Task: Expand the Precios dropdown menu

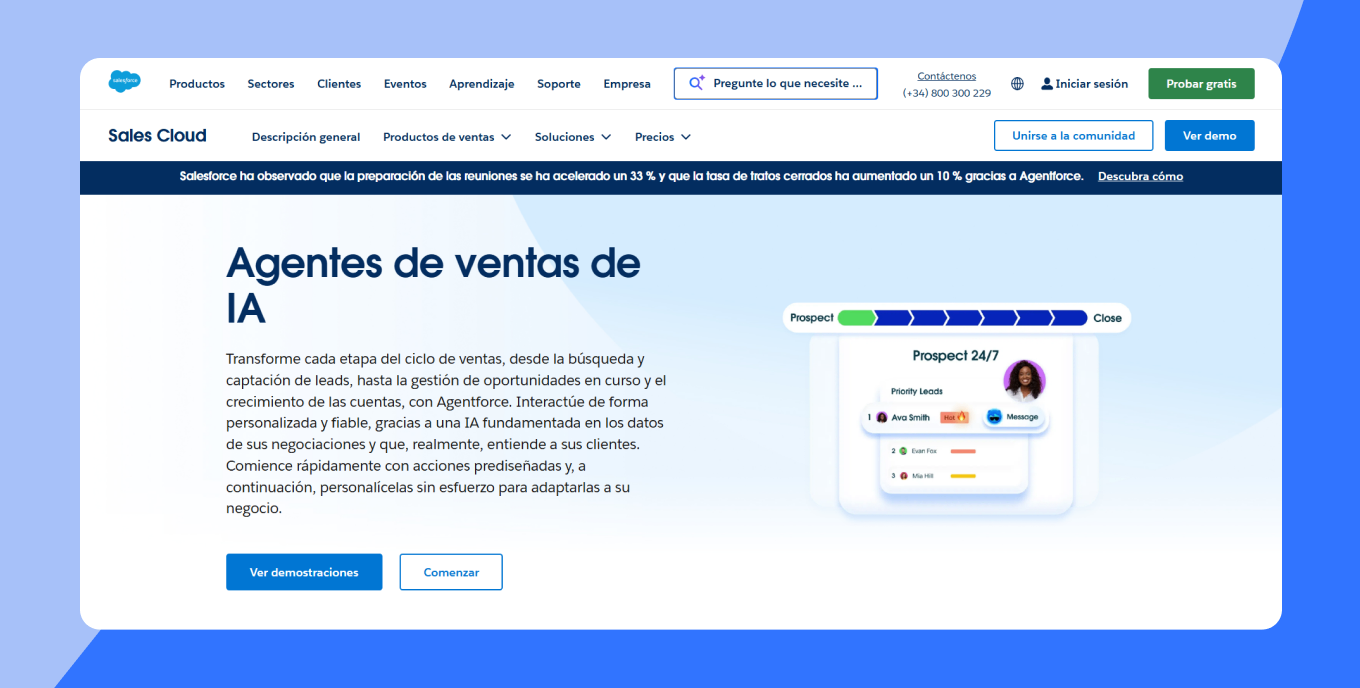Action: click(662, 137)
